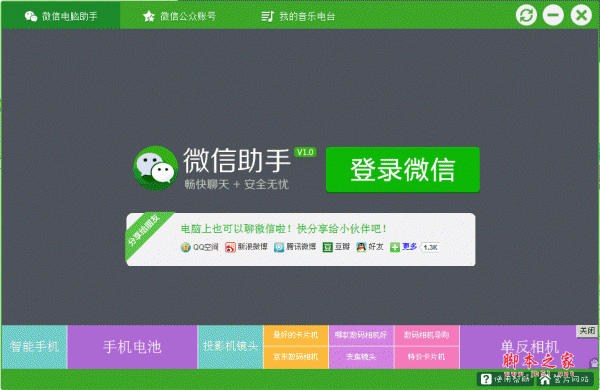Open the 我的音乐电台 tab
This screenshot has height=390, width=600.
point(298,16)
